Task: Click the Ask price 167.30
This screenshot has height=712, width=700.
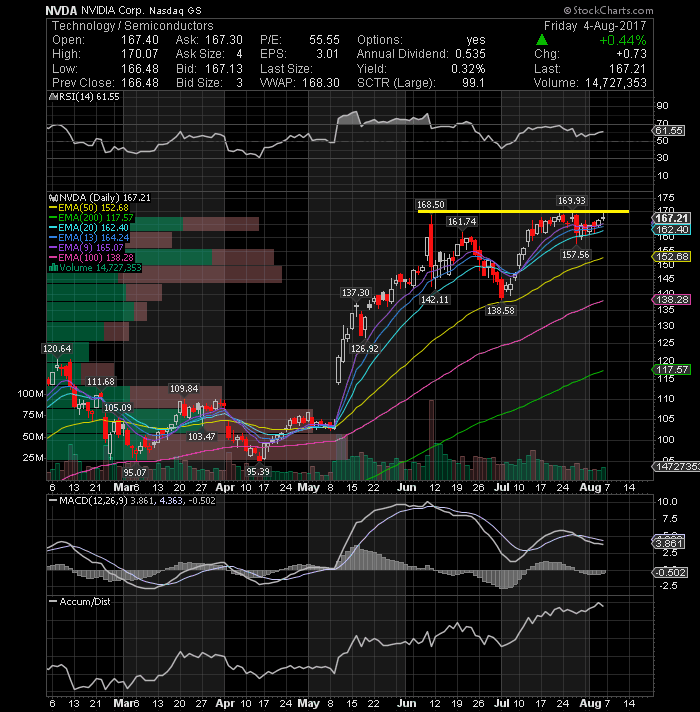Action: [224, 40]
